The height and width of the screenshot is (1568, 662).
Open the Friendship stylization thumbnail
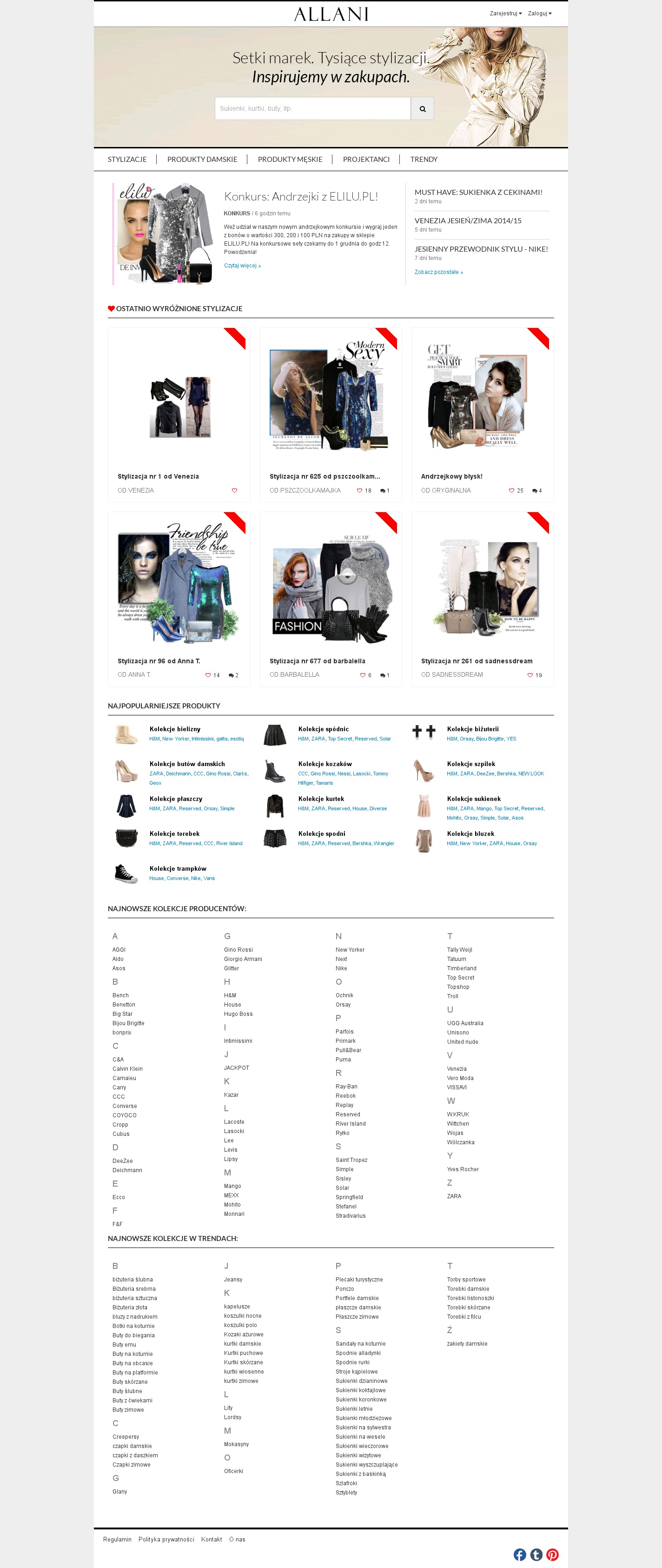coord(179,582)
